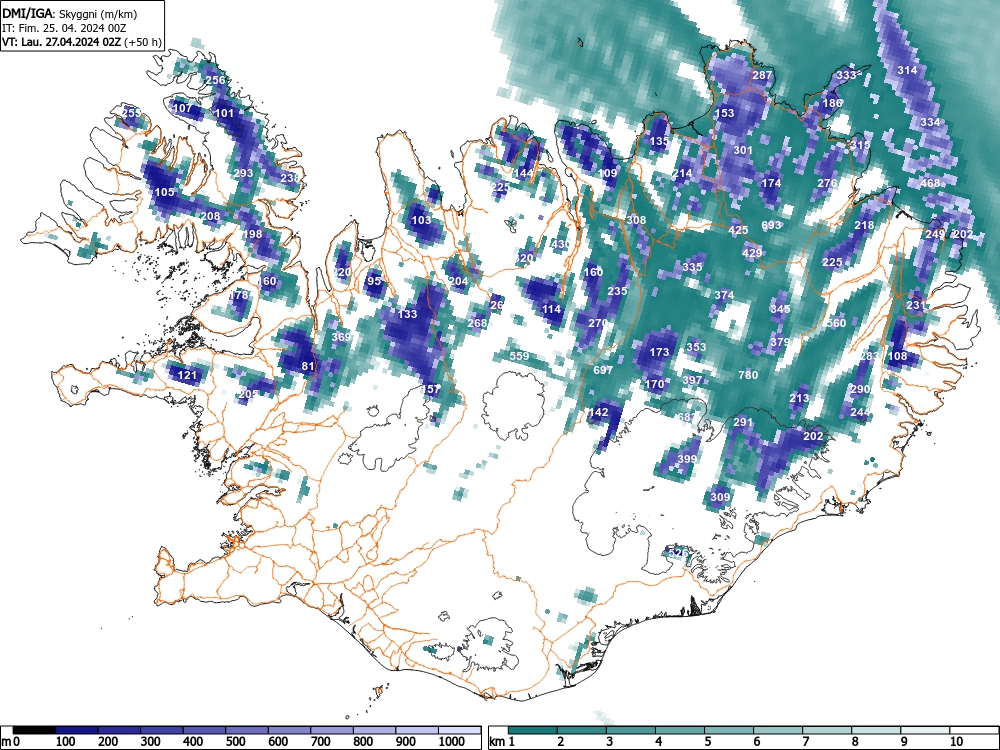Click visibility value 309 on the map
This screenshot has height=750, width=1000.
click(x=720, y=497)
